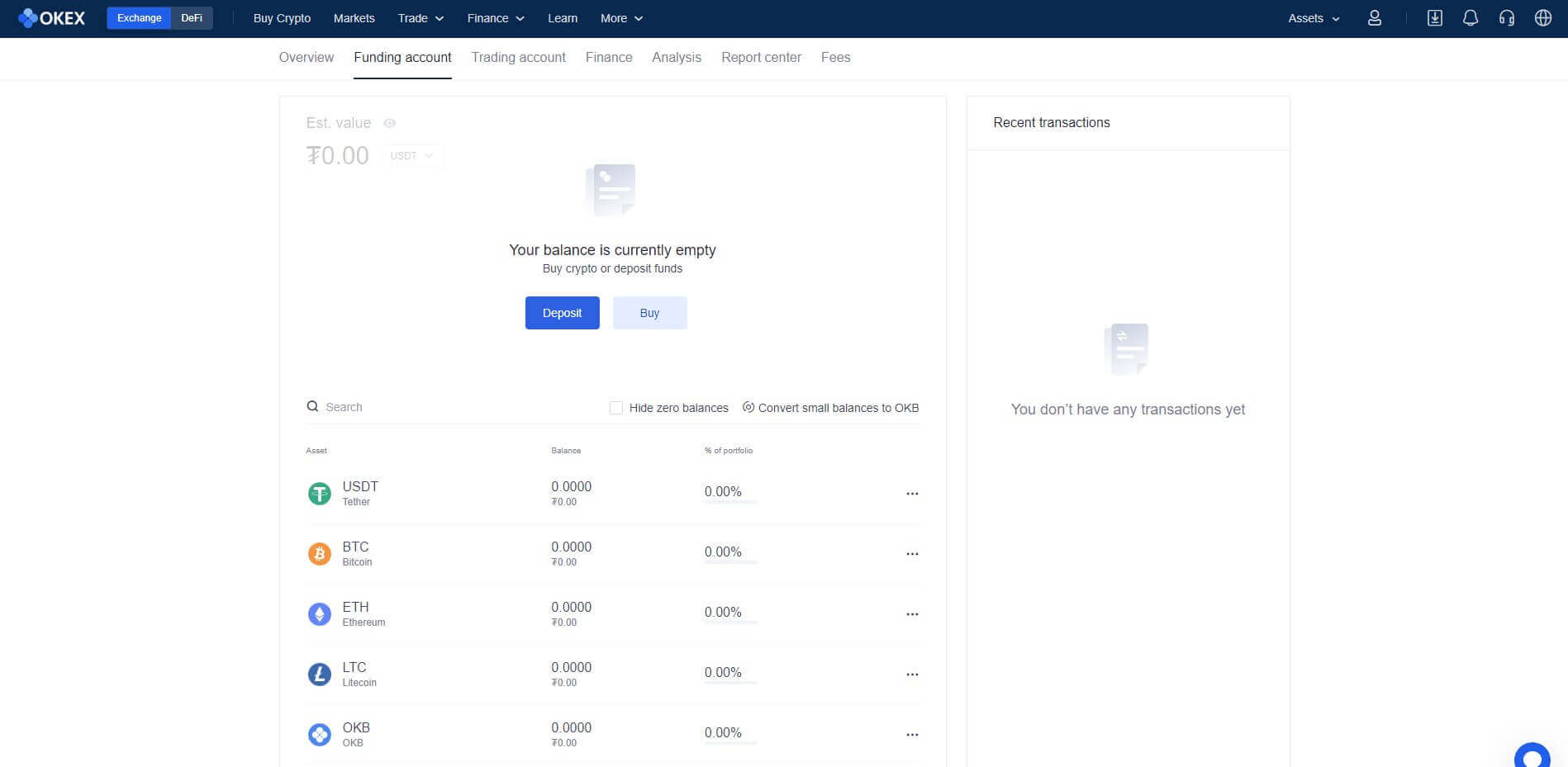Open the chat bubble widget
The height and width of the screenshot is (767, 1568).
[x=1532, y=756]
